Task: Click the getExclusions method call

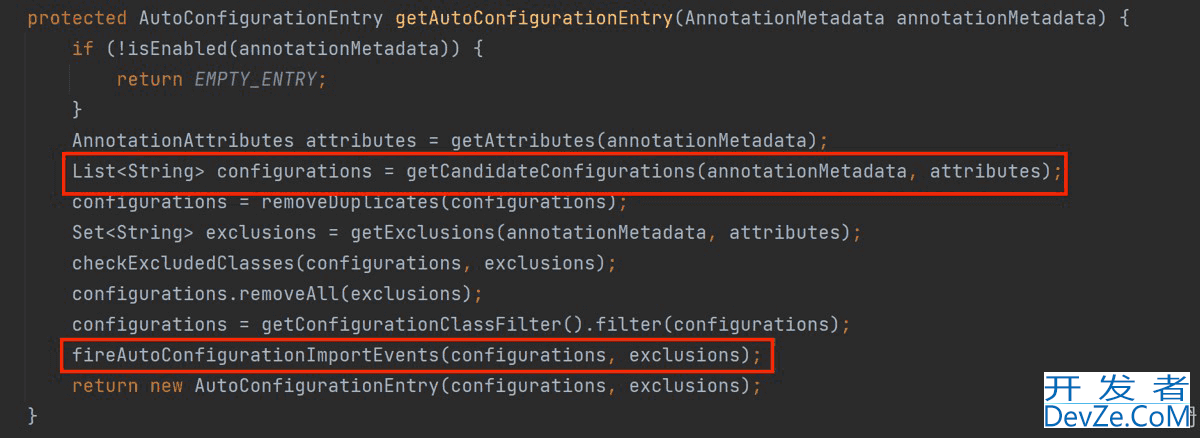Action: (x=423, y=233)
